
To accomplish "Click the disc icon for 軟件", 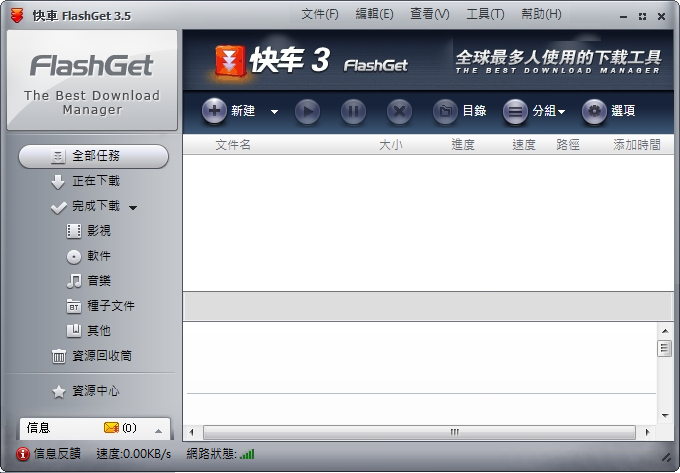I will click(x=74, y=257).
